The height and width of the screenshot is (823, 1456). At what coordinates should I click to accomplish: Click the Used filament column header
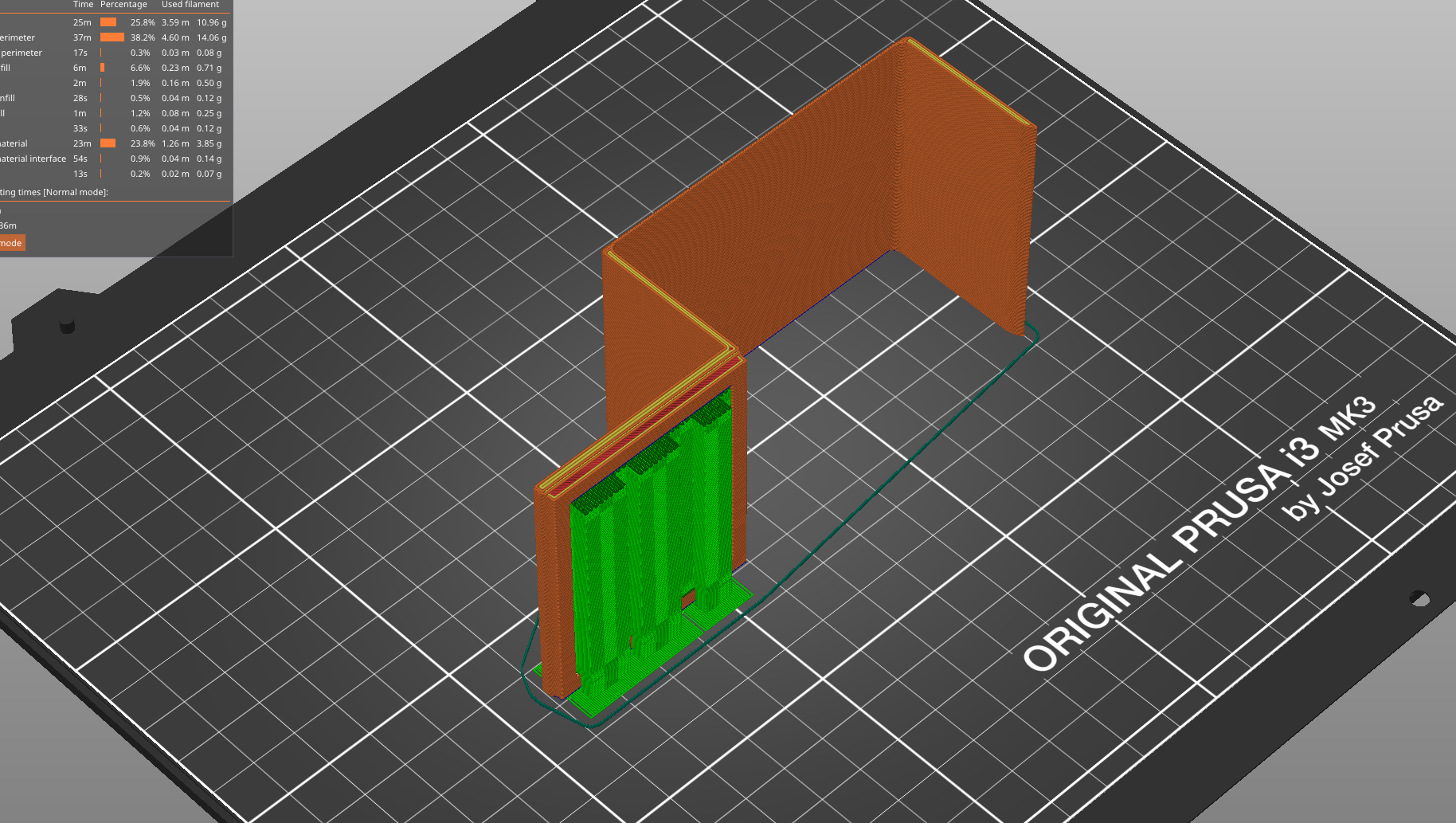(x=190, y=5)
